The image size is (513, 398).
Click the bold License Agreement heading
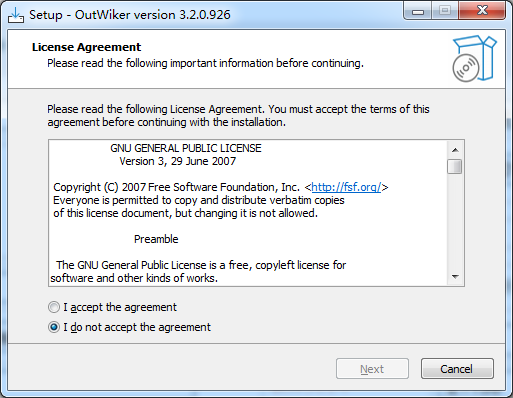point(86,47)
